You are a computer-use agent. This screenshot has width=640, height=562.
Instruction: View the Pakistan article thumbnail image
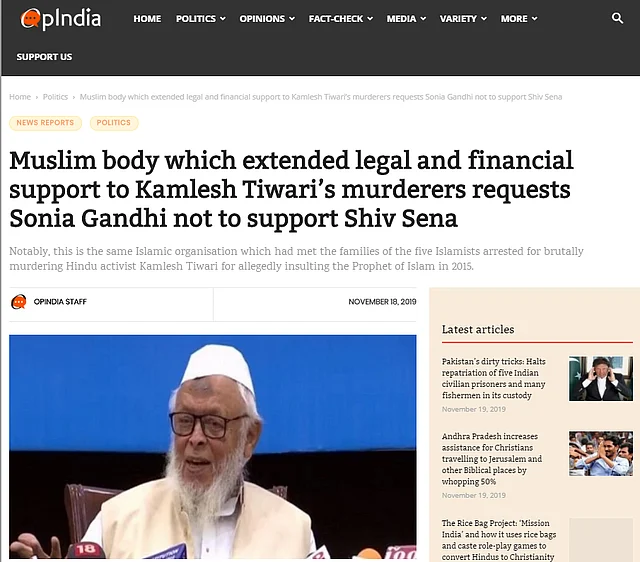(601, 378)
